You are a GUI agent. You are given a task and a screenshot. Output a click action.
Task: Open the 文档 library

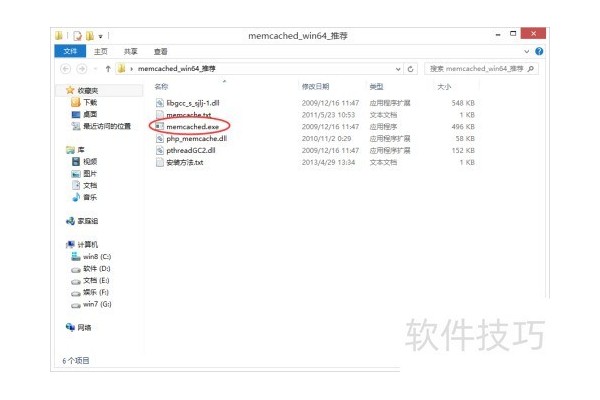pyautogui.click(x=90, y=185)
